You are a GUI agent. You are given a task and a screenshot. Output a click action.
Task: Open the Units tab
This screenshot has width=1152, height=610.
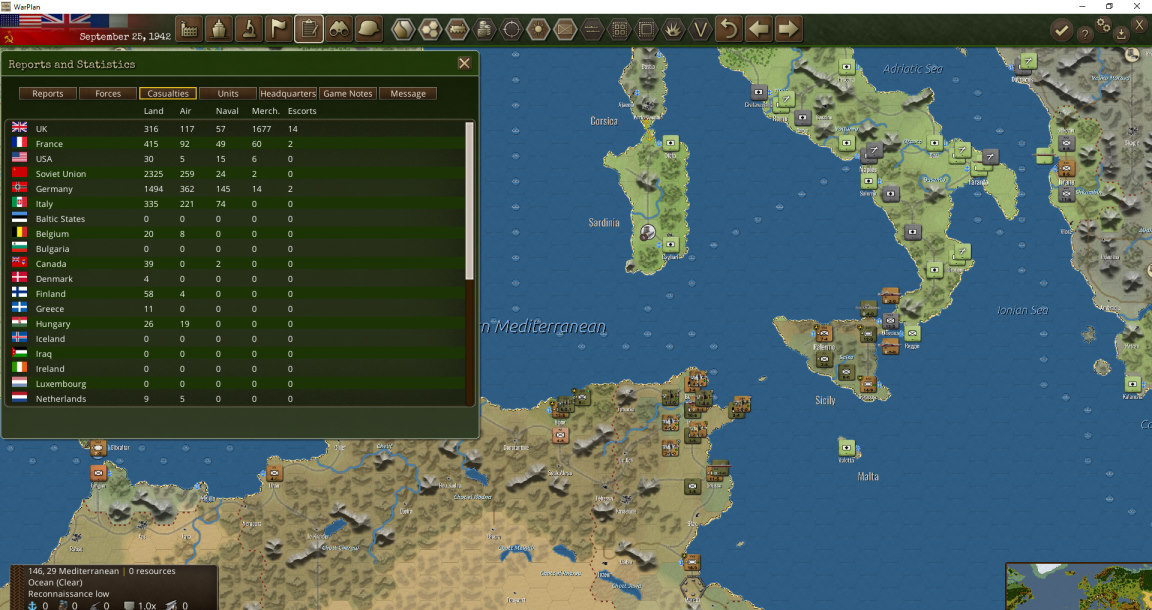[228, 93]
